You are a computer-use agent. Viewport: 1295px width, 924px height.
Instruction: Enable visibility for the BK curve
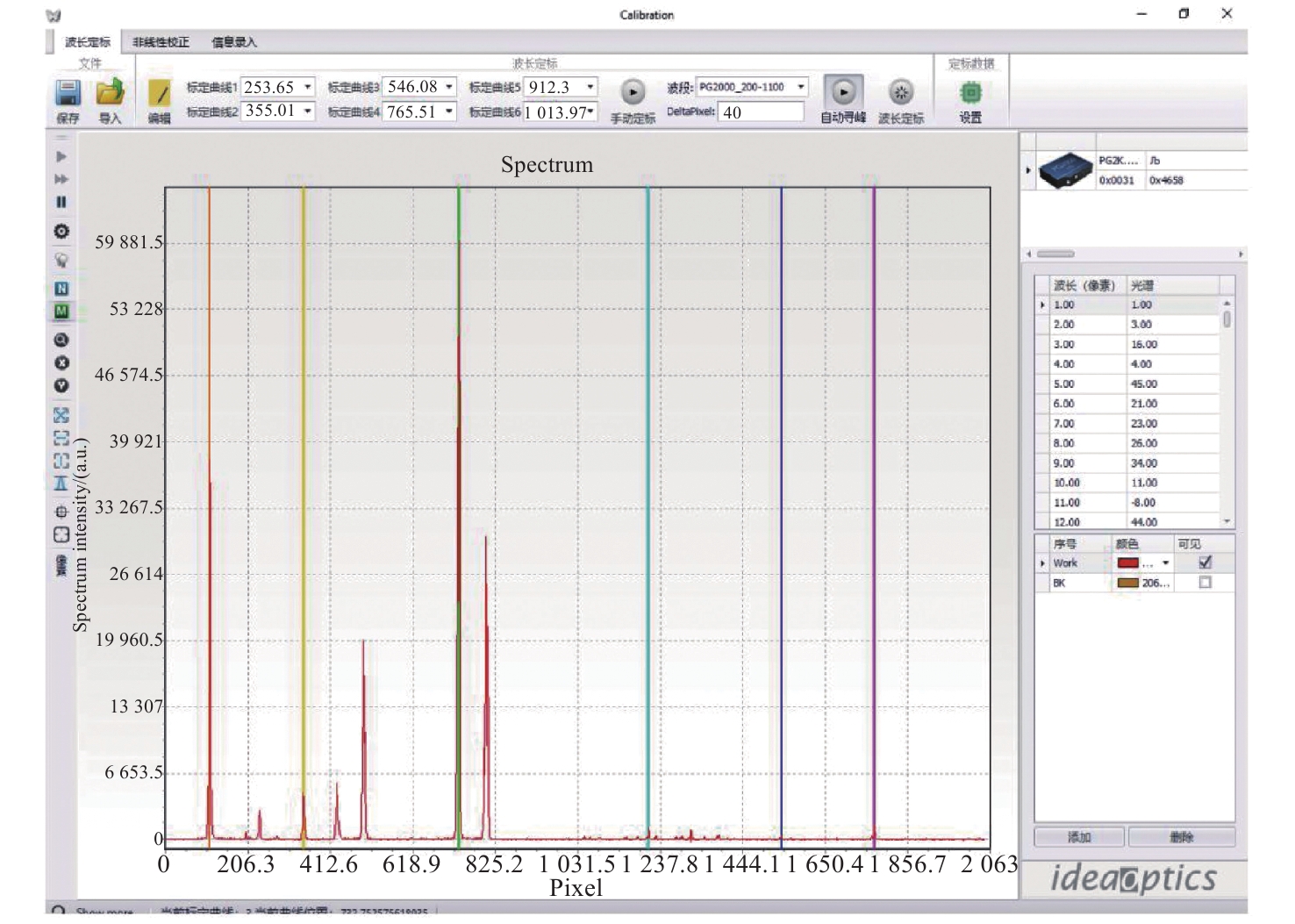coord(1205,583)
